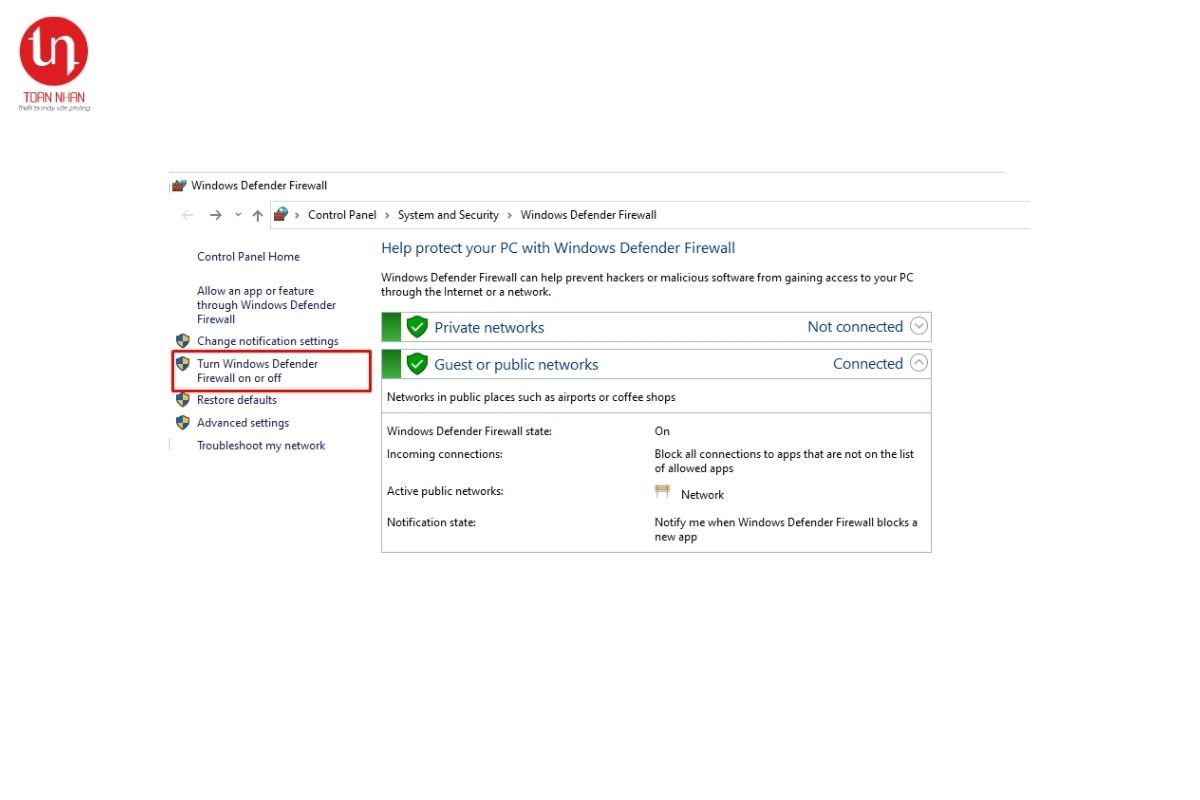
Task: Click the On firewall state value
Action: [662, 431]
